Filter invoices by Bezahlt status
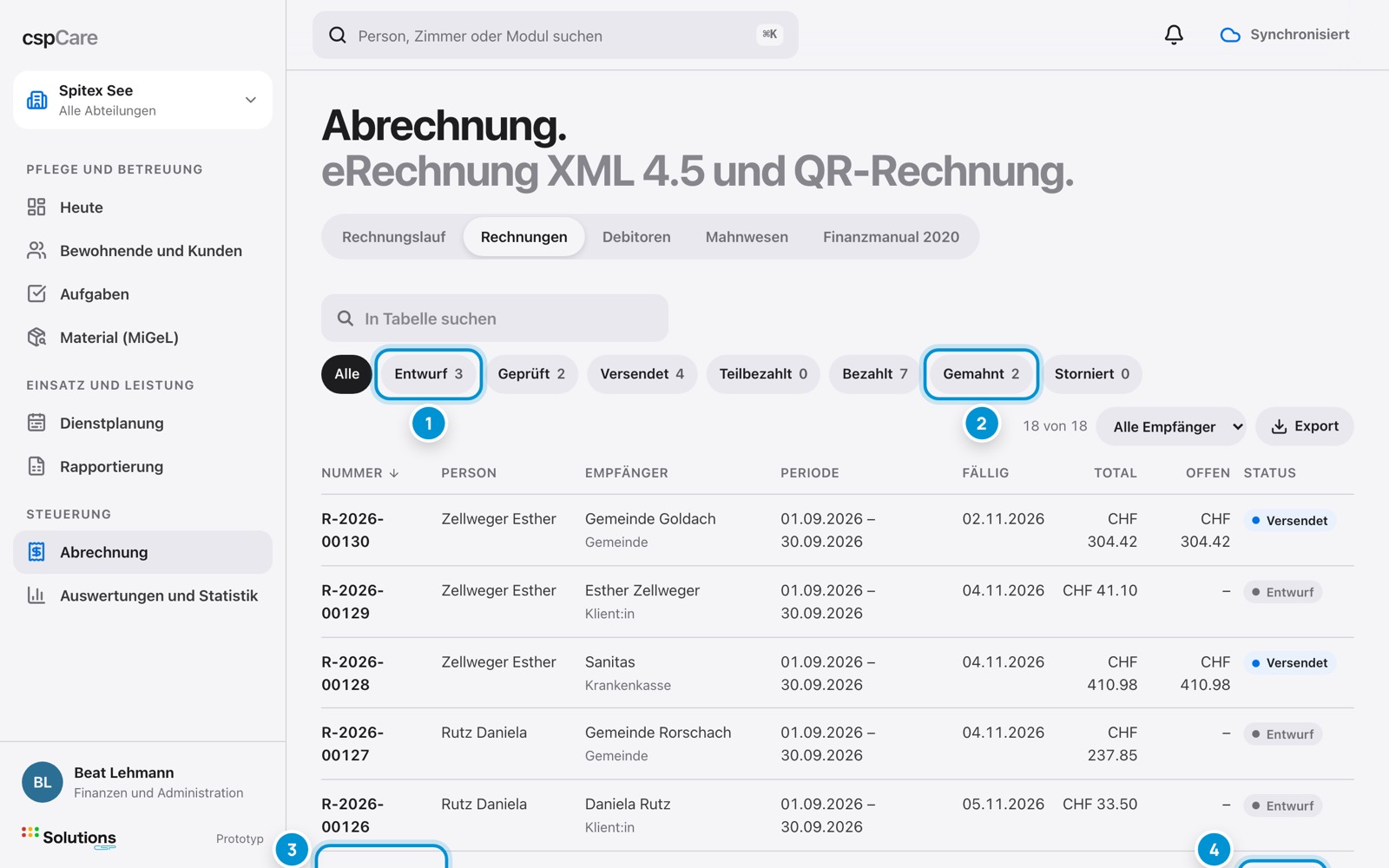 875,374
